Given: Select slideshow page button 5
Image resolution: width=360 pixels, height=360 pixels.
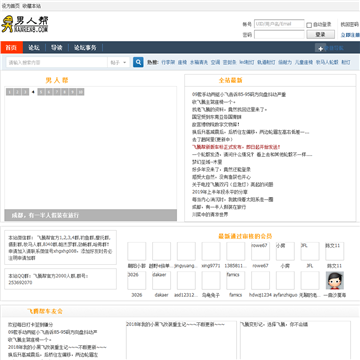Looking at the screenshot, I should point(41,92).
